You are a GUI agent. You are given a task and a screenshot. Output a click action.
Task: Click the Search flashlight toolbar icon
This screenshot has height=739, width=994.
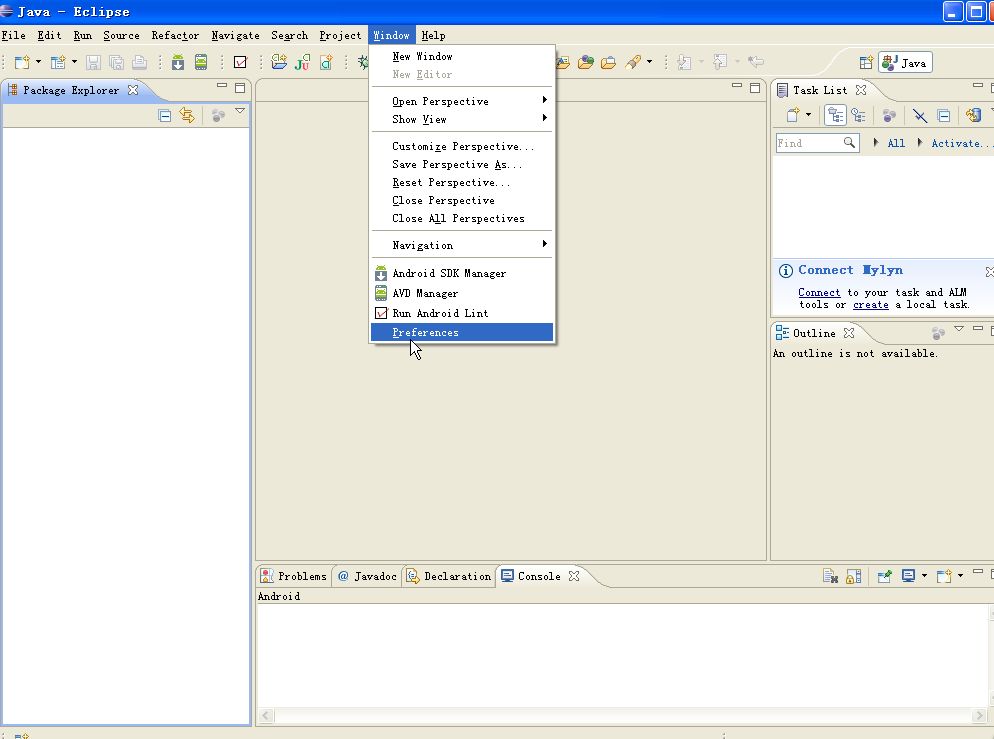click(x=633, y=62)
